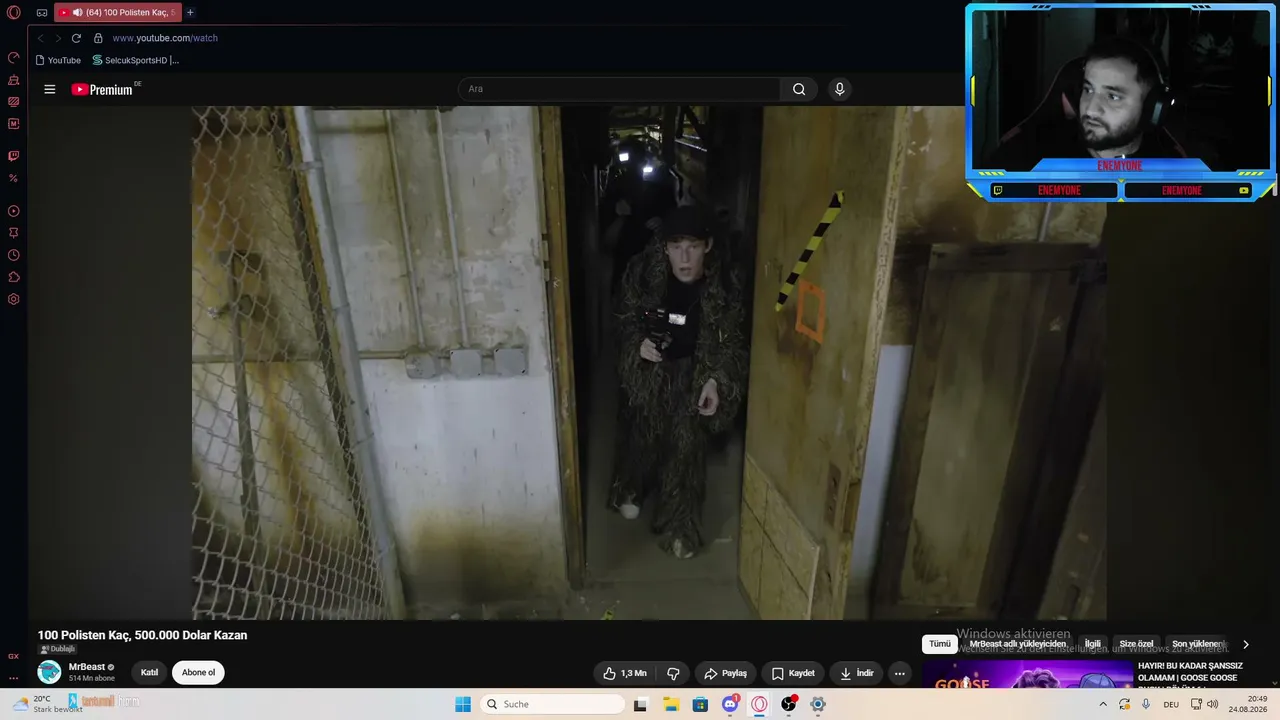Open the M sidebar icon
1280x720 pixels.
click(14, 124)
